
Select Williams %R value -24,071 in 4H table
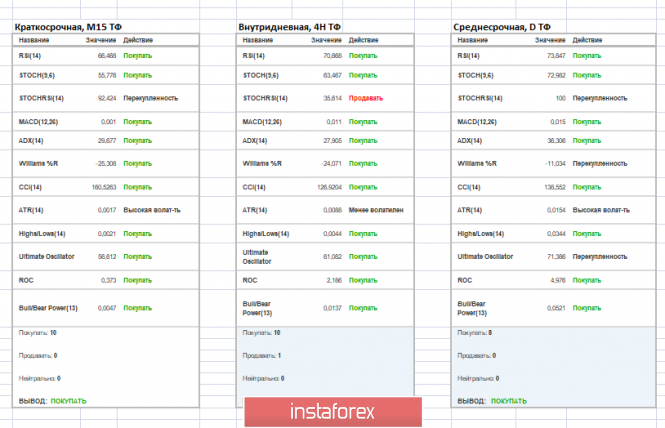[331, 163]
